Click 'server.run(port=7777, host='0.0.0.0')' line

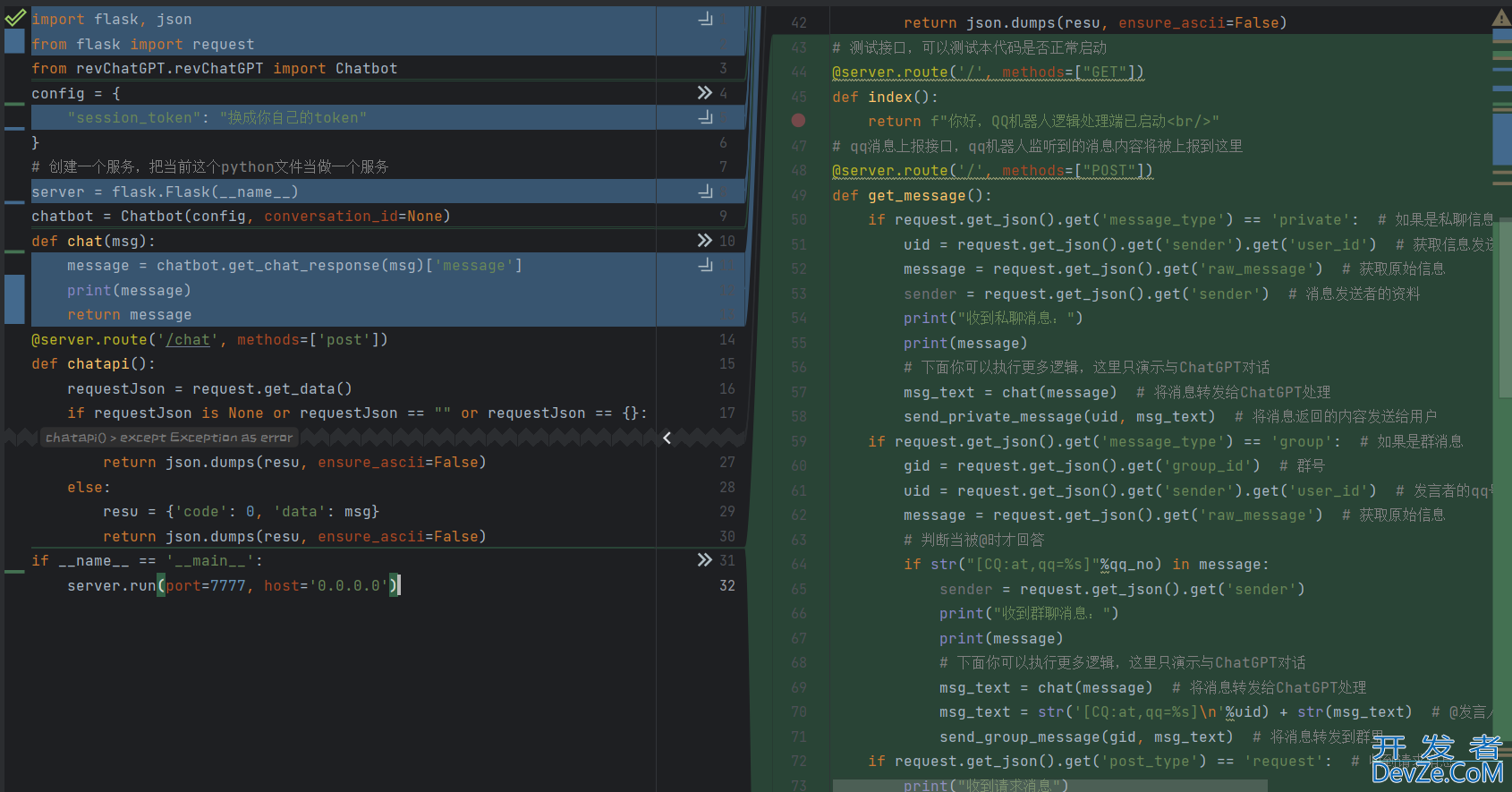tap(233, 585)
